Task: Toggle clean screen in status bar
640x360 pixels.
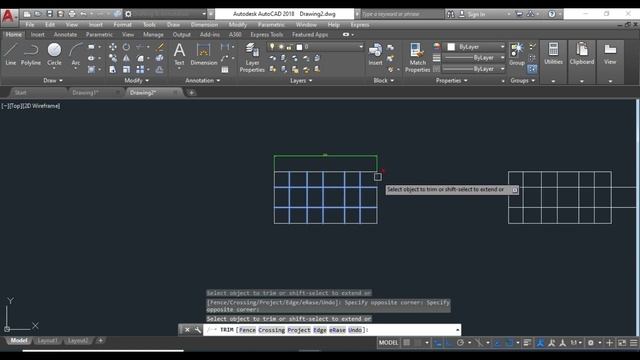Action: [x=622, y=343]
